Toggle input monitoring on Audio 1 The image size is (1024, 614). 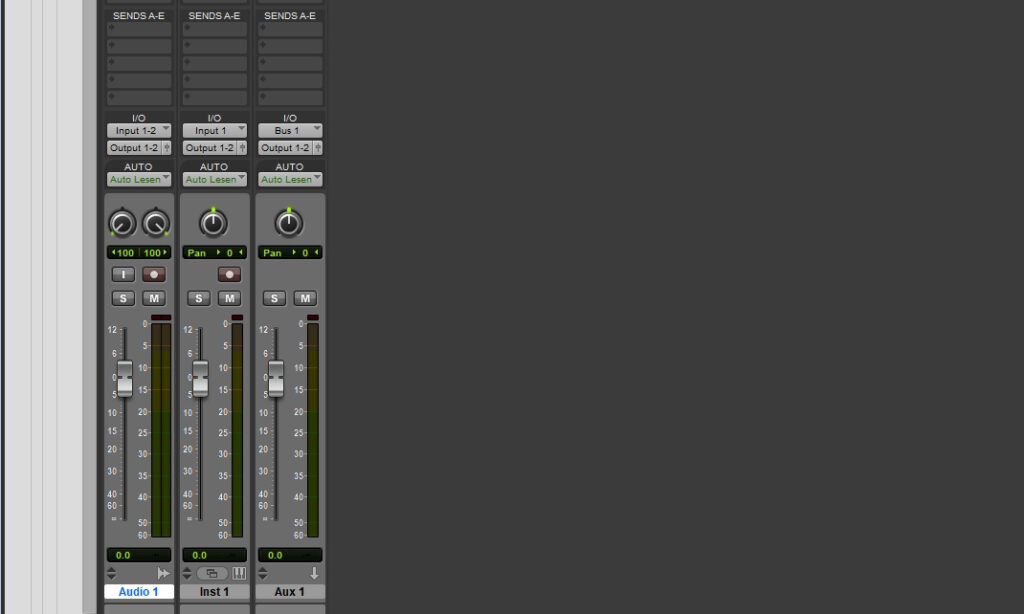[123, 274]
